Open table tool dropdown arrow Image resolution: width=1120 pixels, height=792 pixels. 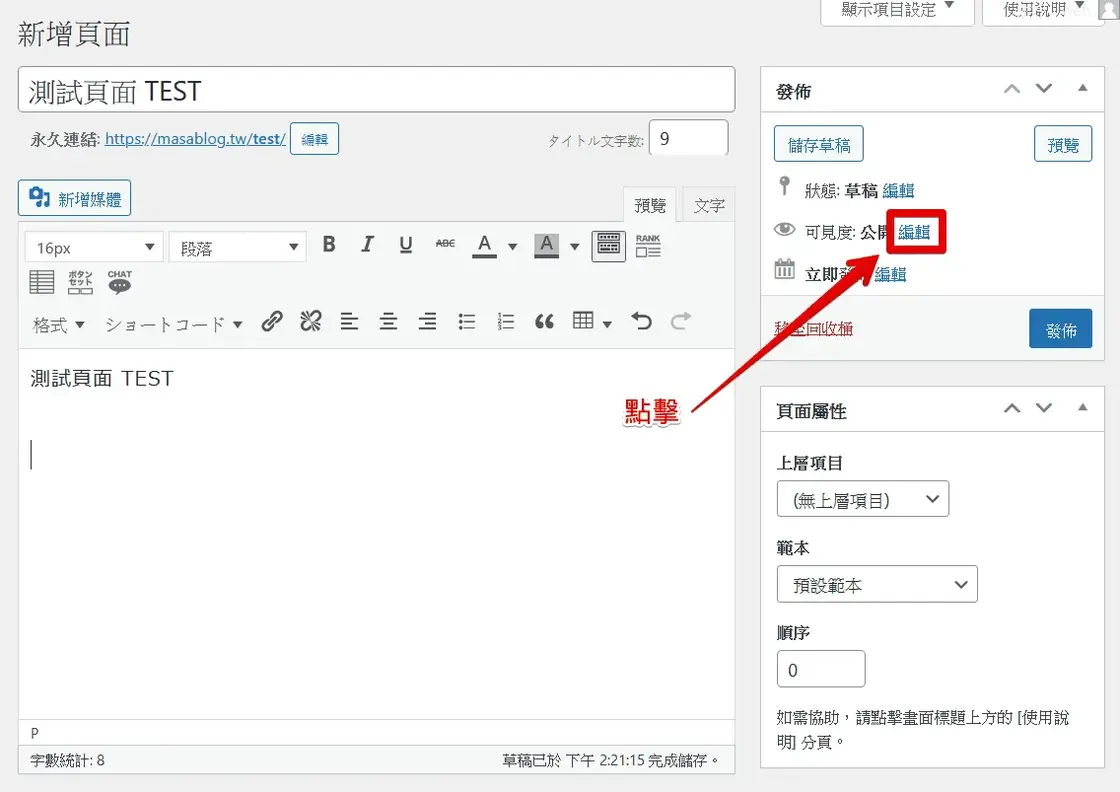click(607, 324)
